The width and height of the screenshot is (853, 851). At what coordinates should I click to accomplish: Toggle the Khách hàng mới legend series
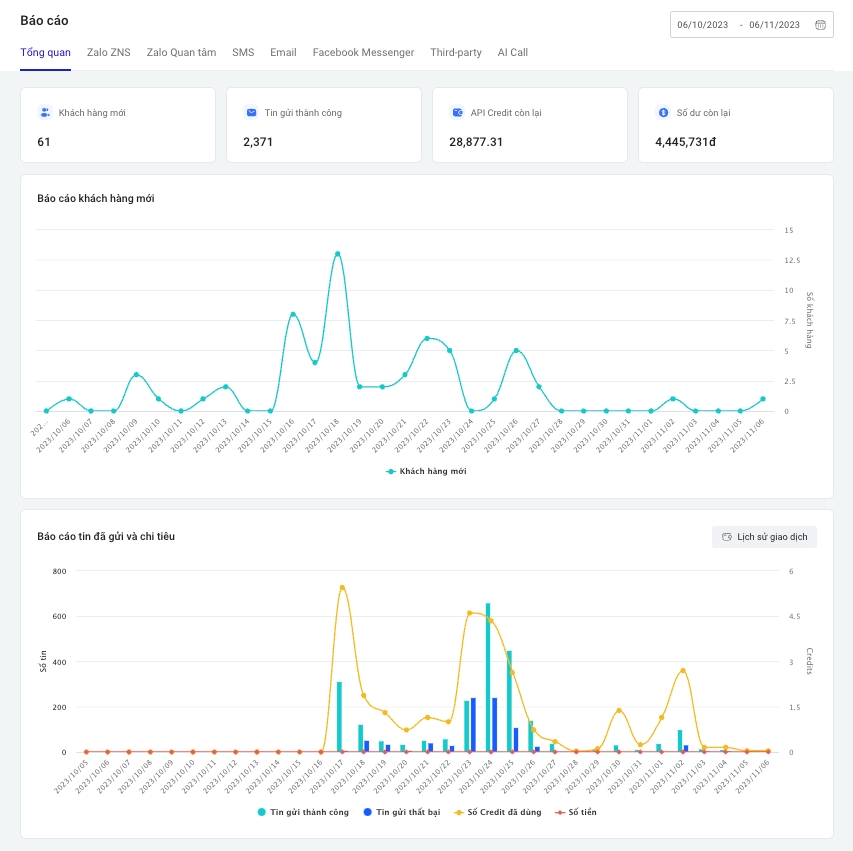point(426,471)
